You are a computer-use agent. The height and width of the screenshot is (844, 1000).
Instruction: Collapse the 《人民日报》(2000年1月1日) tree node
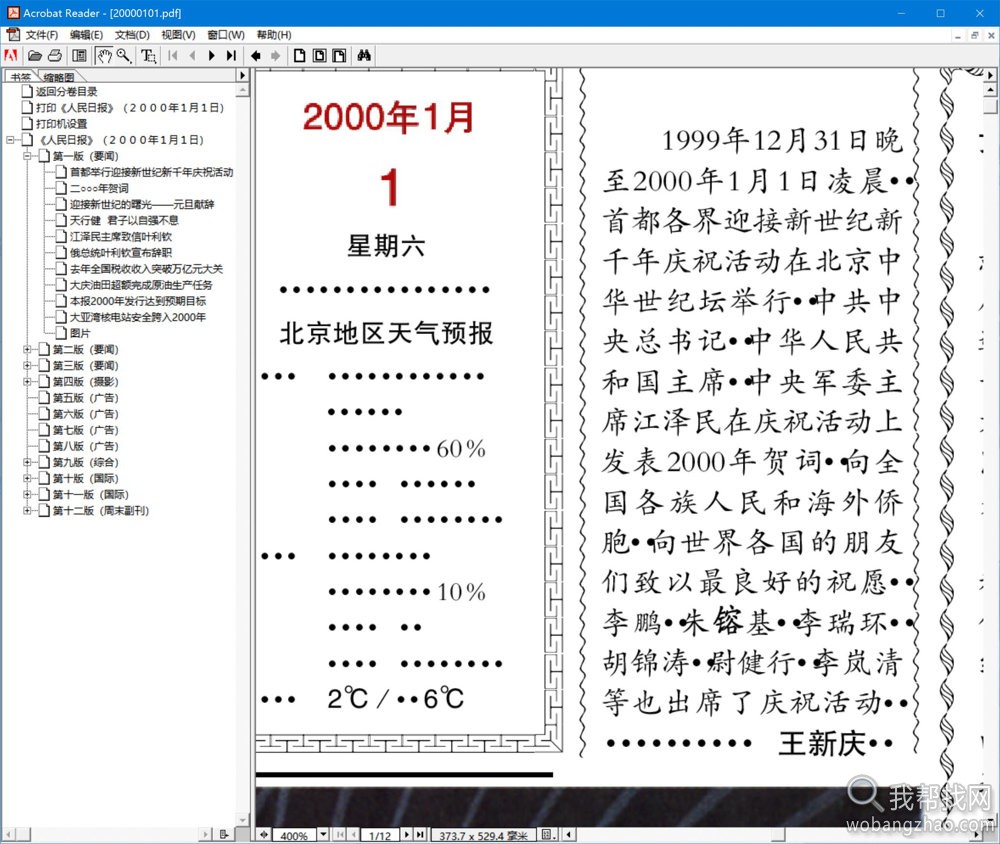10,140
